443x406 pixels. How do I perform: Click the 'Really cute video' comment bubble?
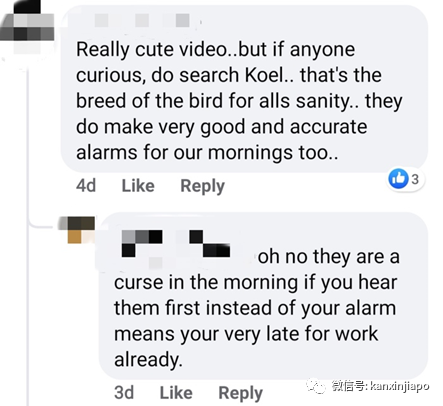pyautogui.click(x=244, y=90)
